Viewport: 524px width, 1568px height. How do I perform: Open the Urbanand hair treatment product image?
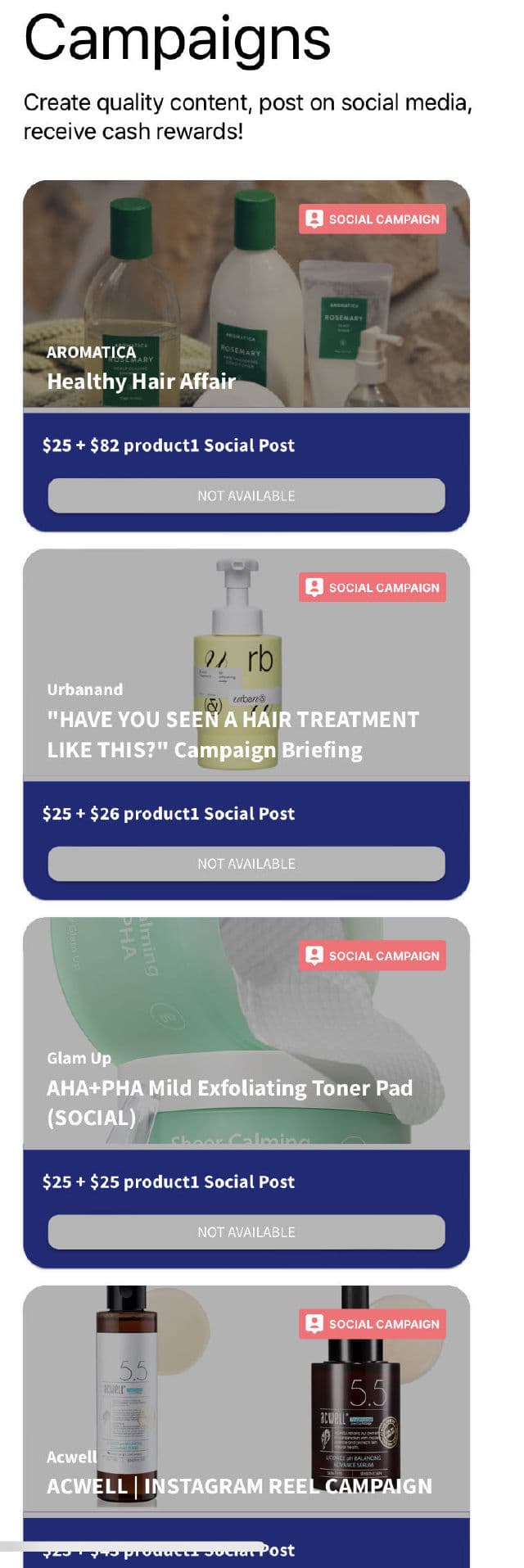[x=246, y=662]
